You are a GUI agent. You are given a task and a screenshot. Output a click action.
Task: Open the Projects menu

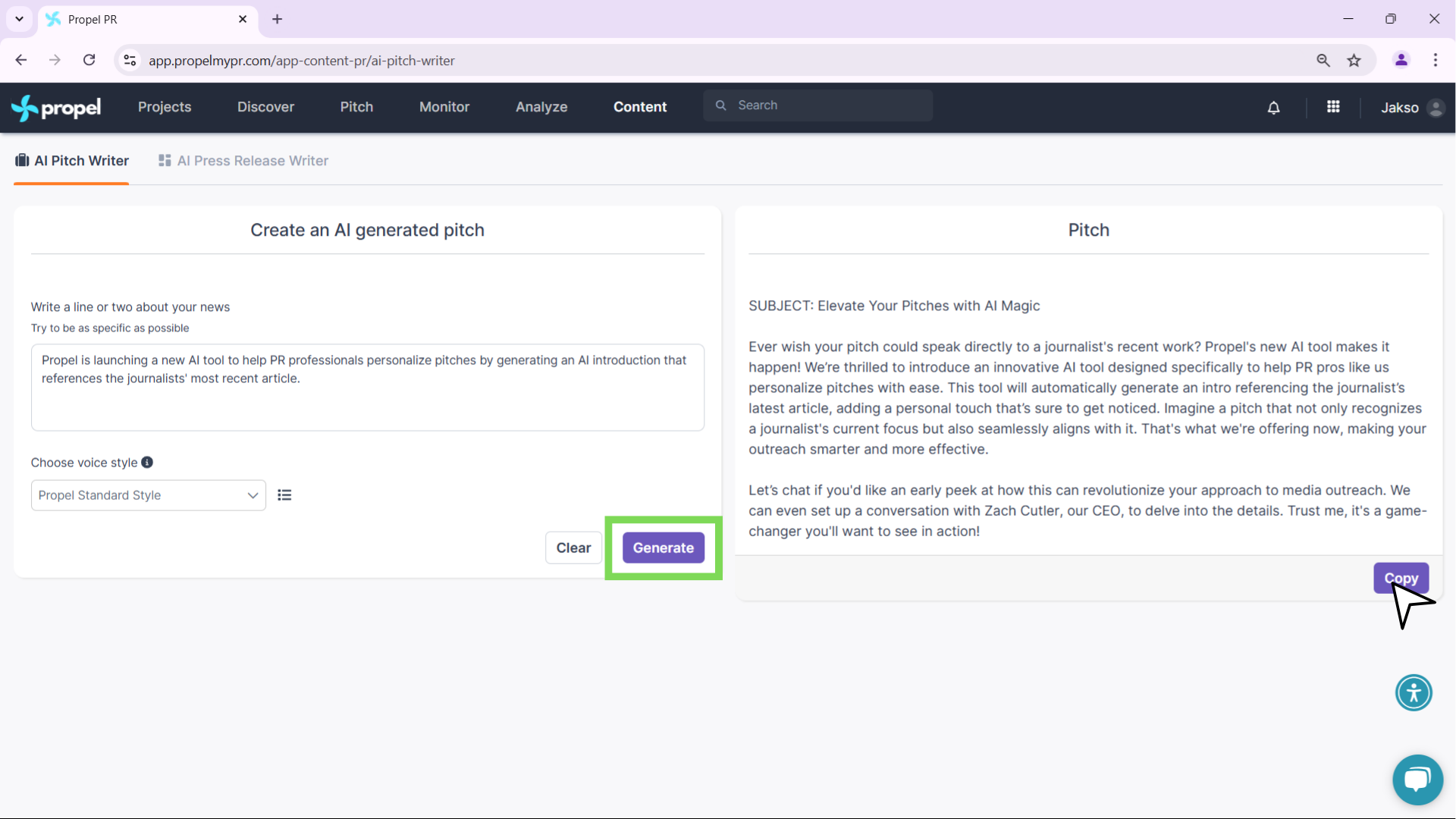pos(165,107)
